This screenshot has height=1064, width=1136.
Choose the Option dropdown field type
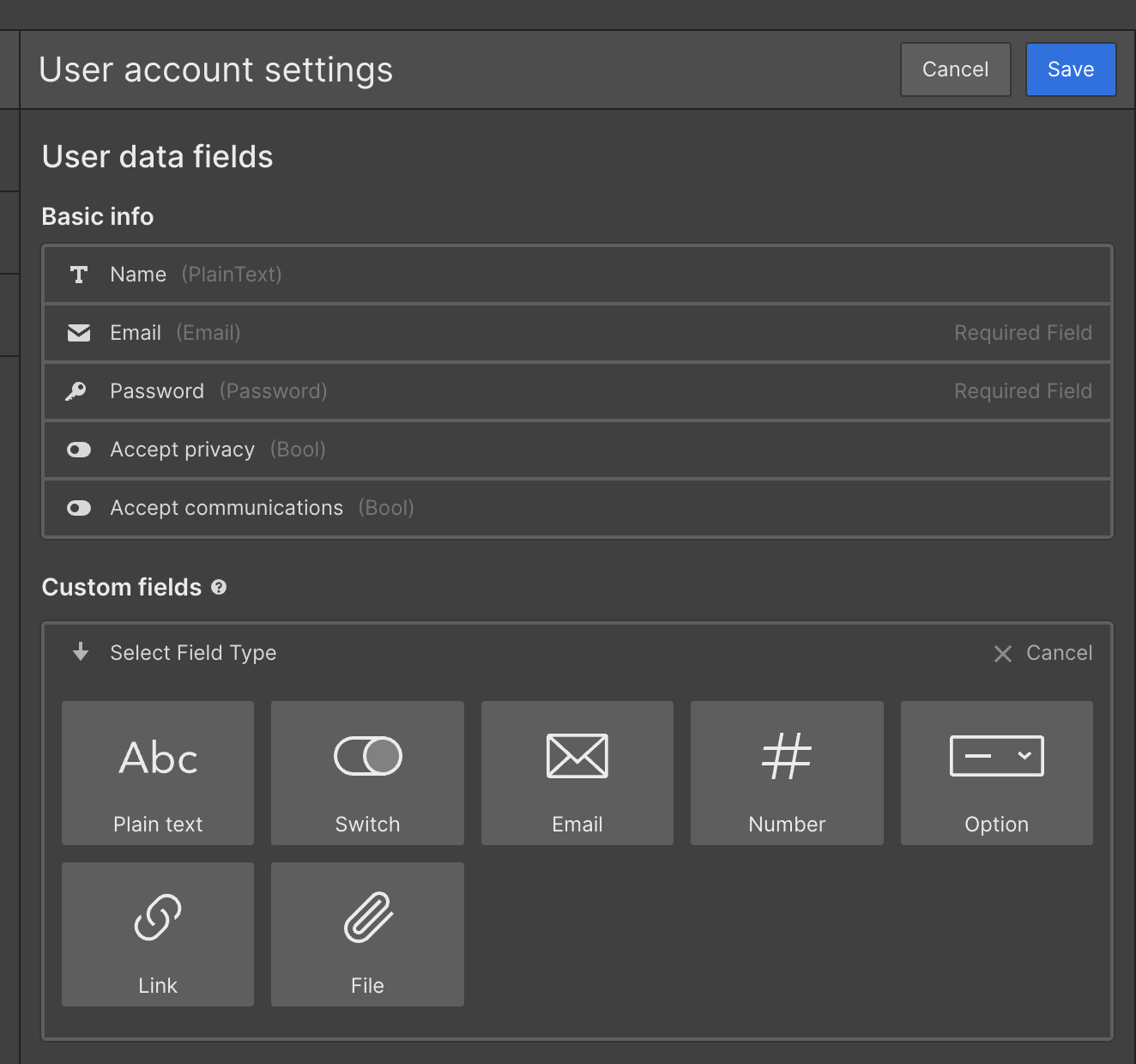pyautogui.click(x=996, y=773)
